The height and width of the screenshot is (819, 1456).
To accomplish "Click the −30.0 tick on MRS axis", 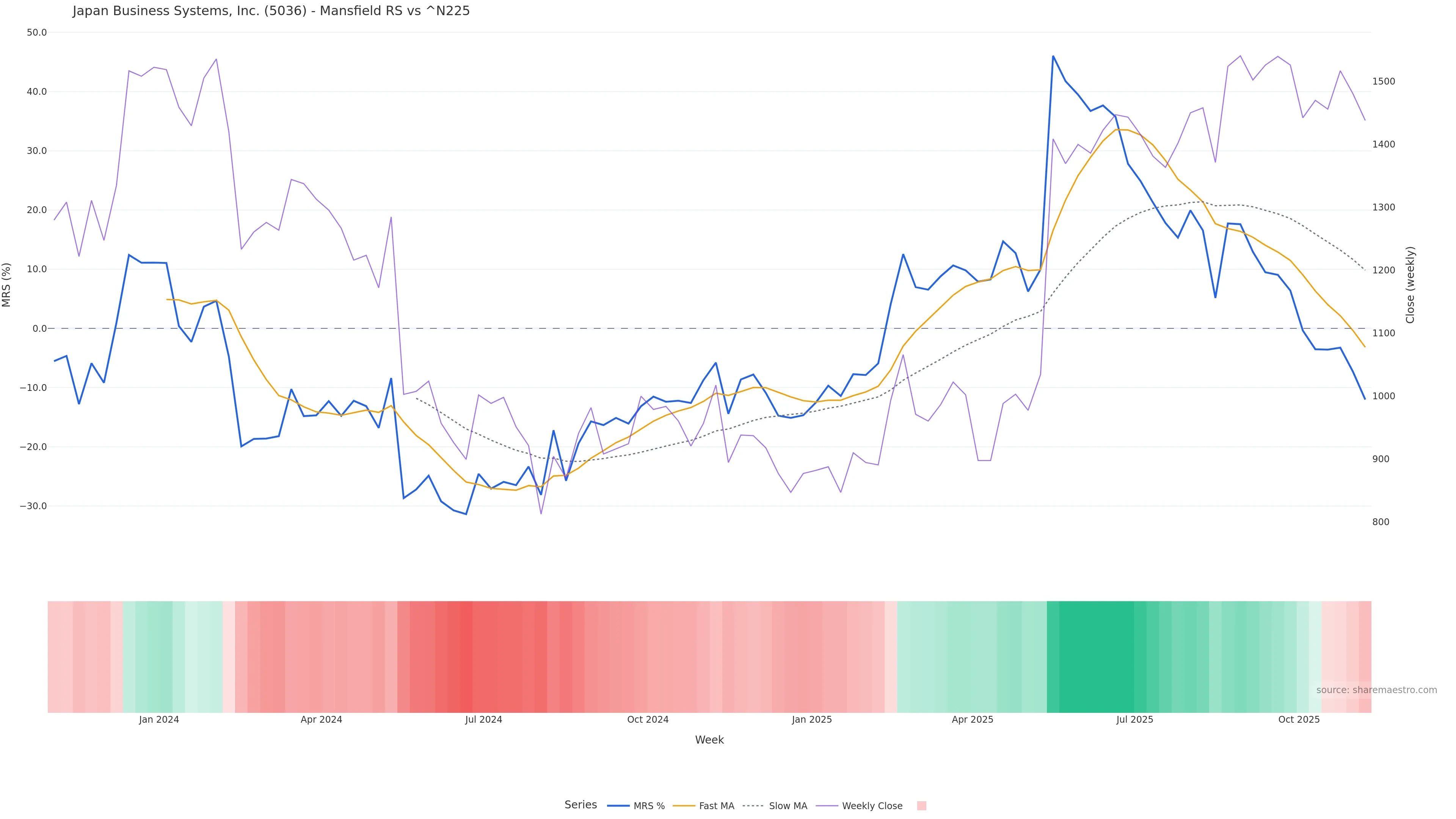I will coord(33,506).
